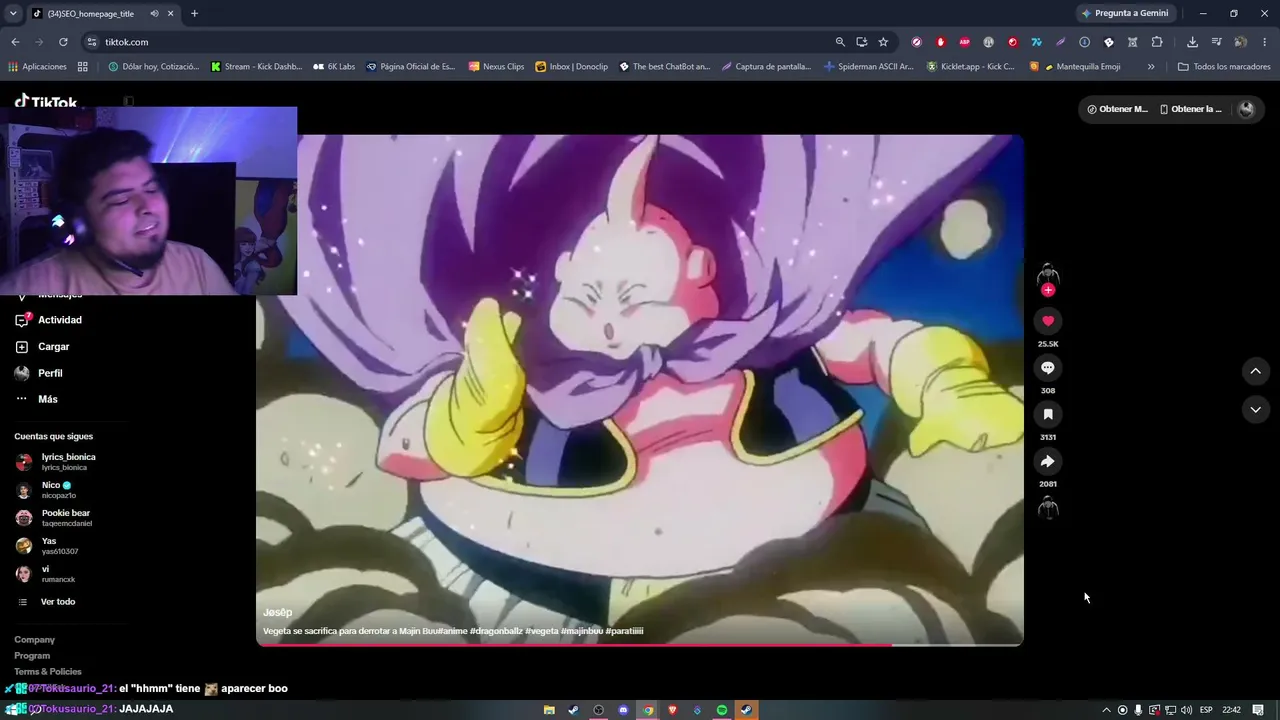Click the Cargar upload plus icon
Screen dimensions: 1280x720
click(22, 347)
